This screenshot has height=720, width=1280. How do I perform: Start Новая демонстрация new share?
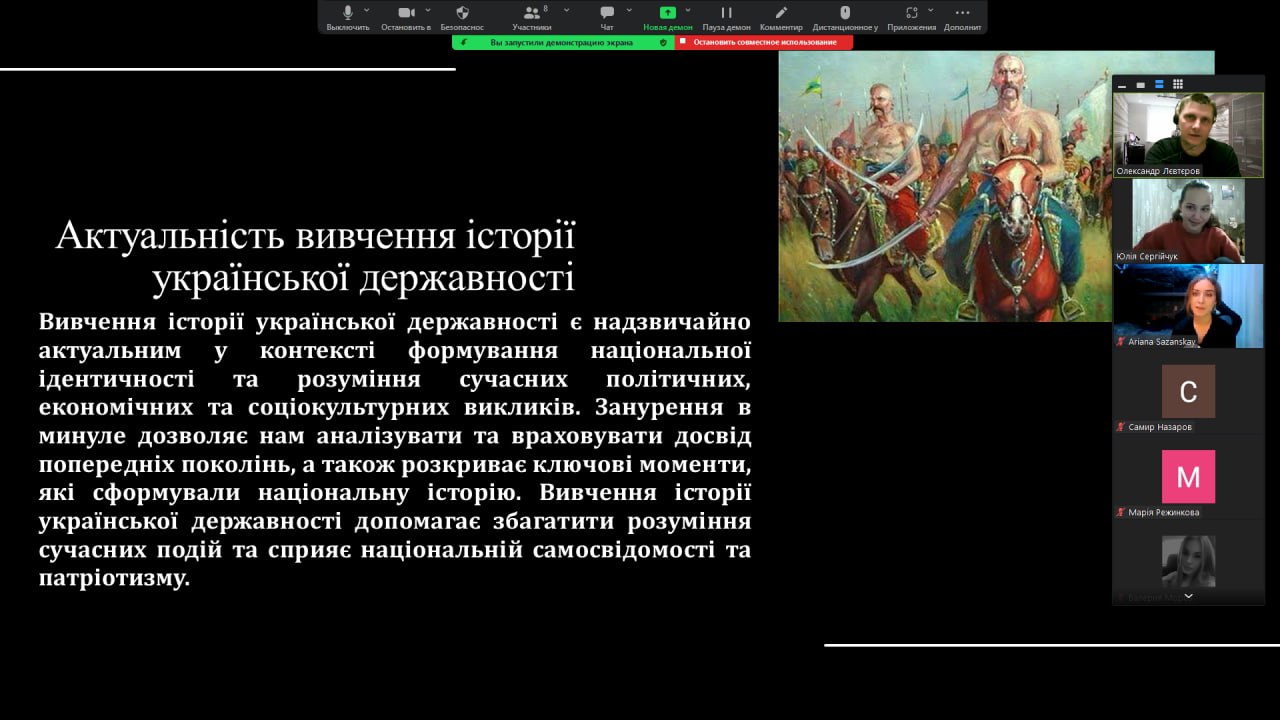tap(667, 17)
